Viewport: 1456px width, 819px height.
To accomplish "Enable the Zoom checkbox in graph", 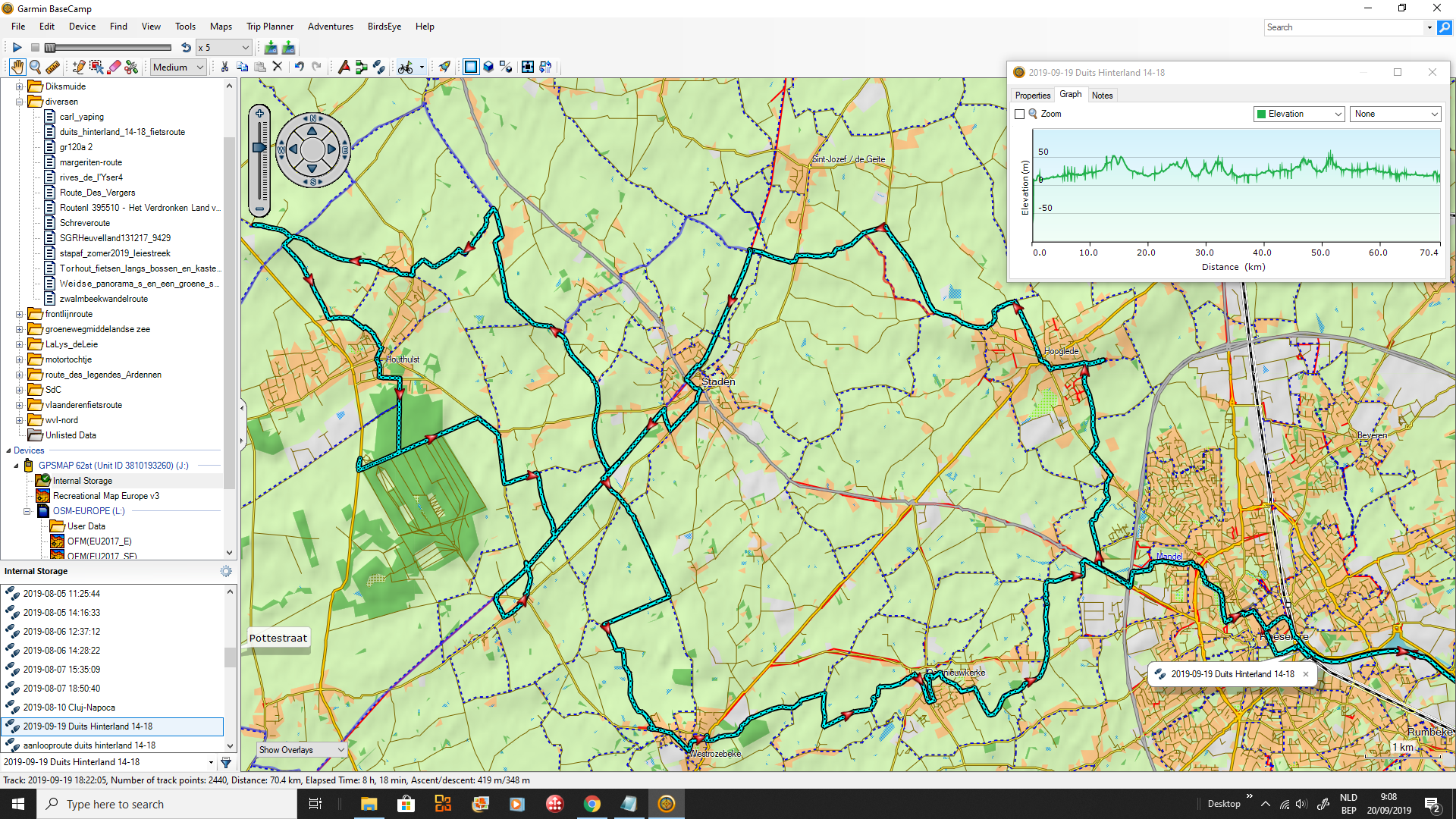I will click(1020, 114).
